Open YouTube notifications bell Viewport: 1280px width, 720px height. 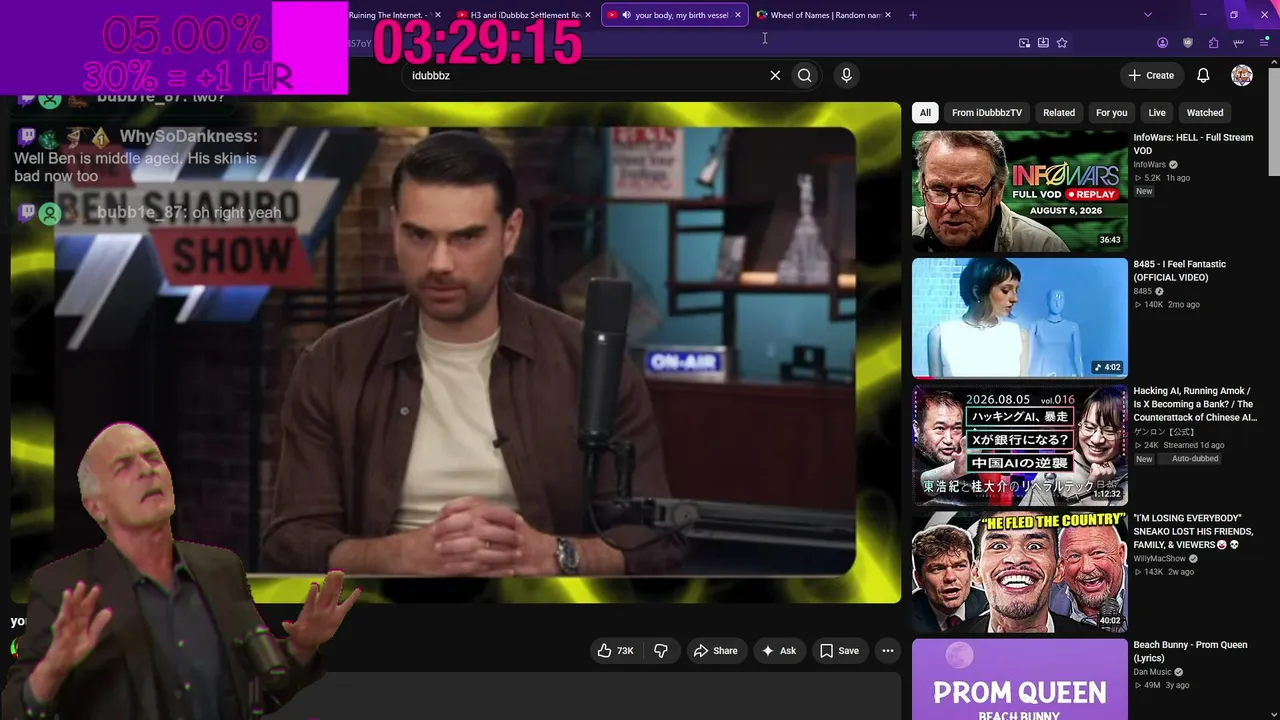pyautogui.click(x=1203, y=75)
